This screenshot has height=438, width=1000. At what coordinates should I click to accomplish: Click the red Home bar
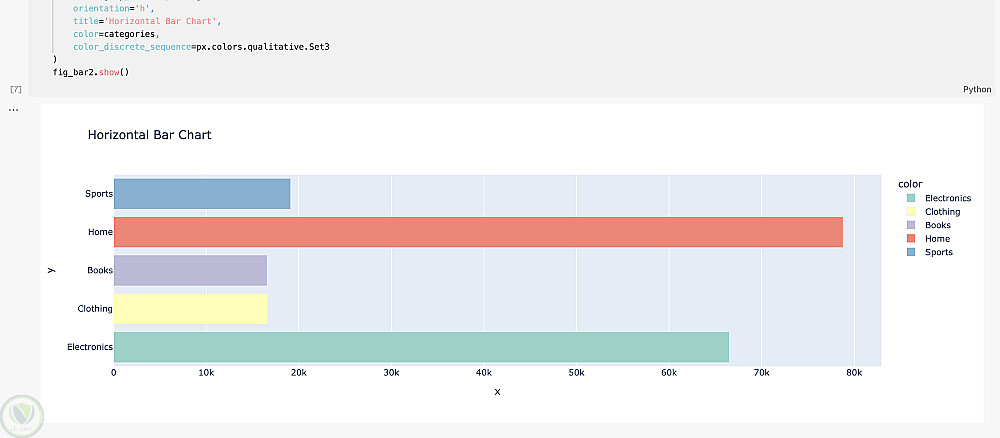coord(478,232)
